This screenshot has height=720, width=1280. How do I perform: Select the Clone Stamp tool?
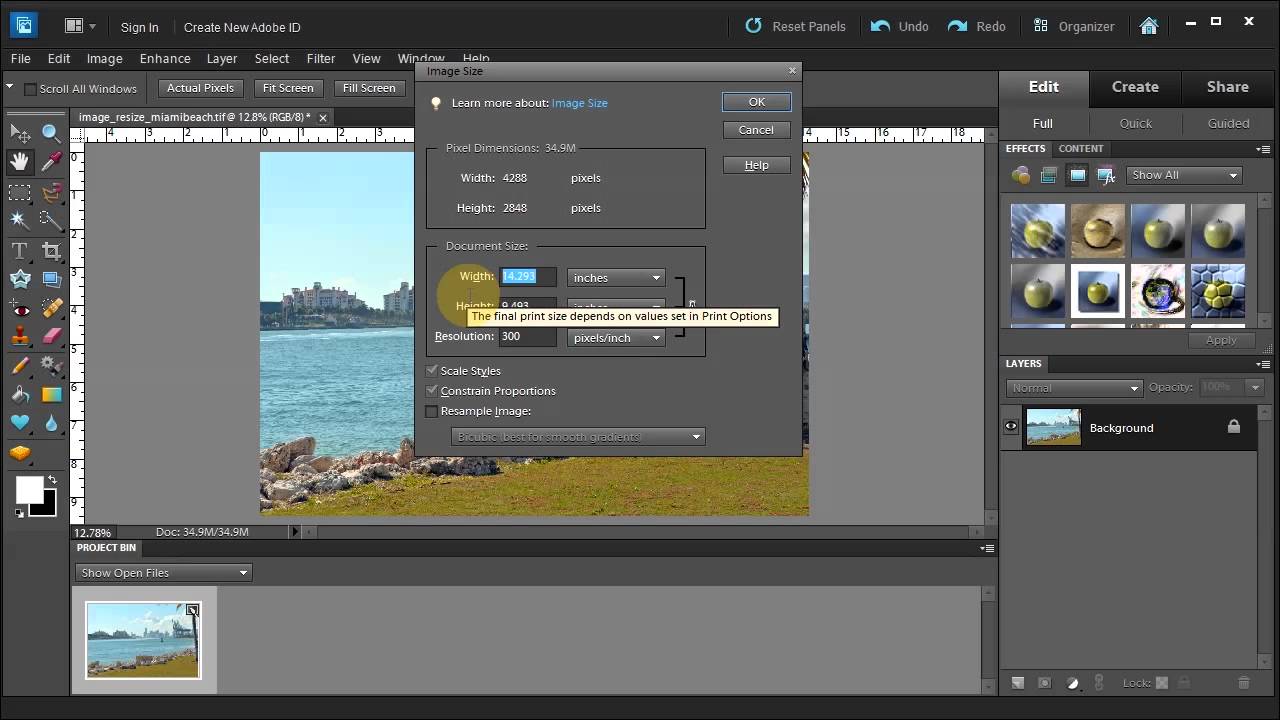[20, 337]
